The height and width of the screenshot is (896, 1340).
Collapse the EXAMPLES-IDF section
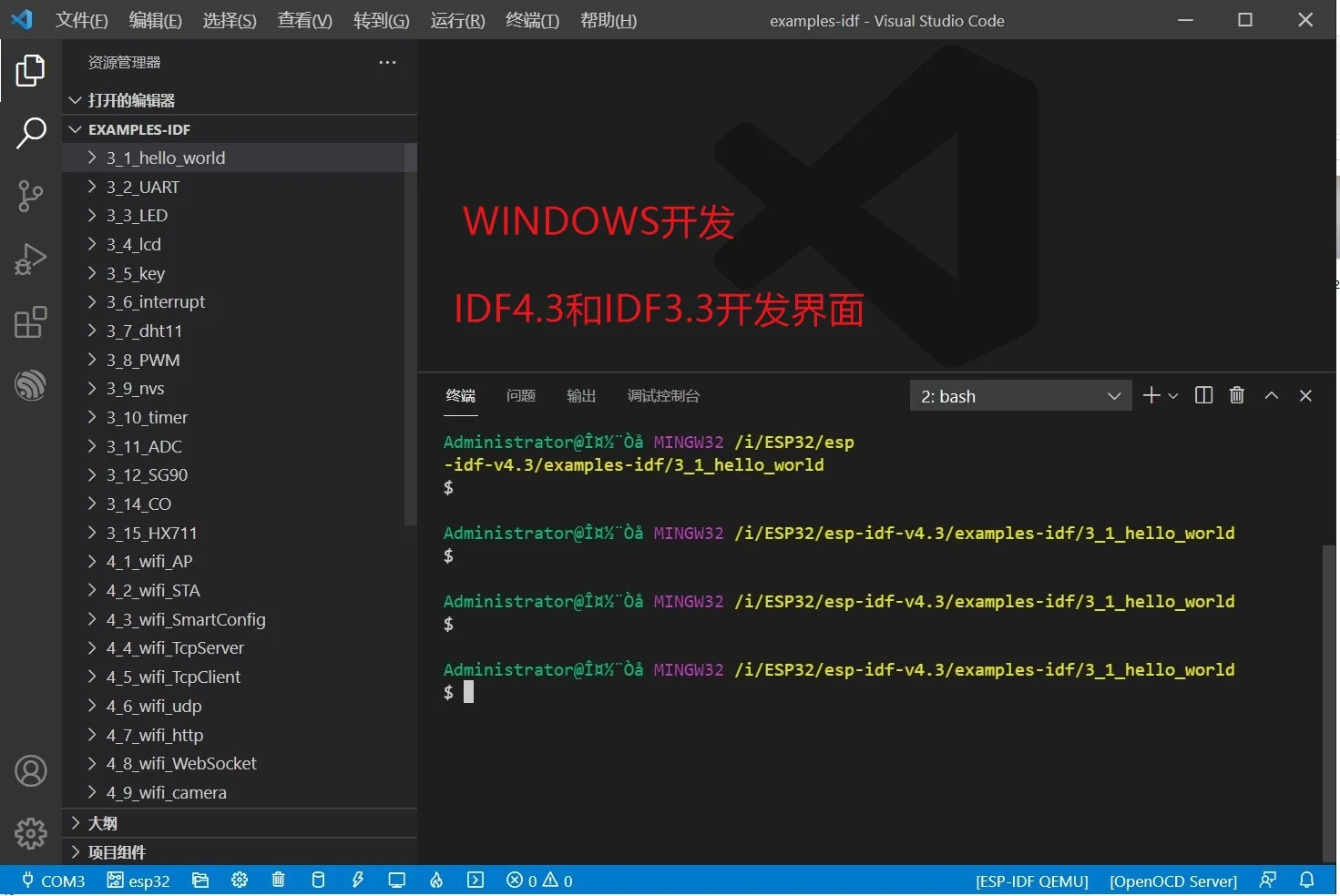coord(138,129)
